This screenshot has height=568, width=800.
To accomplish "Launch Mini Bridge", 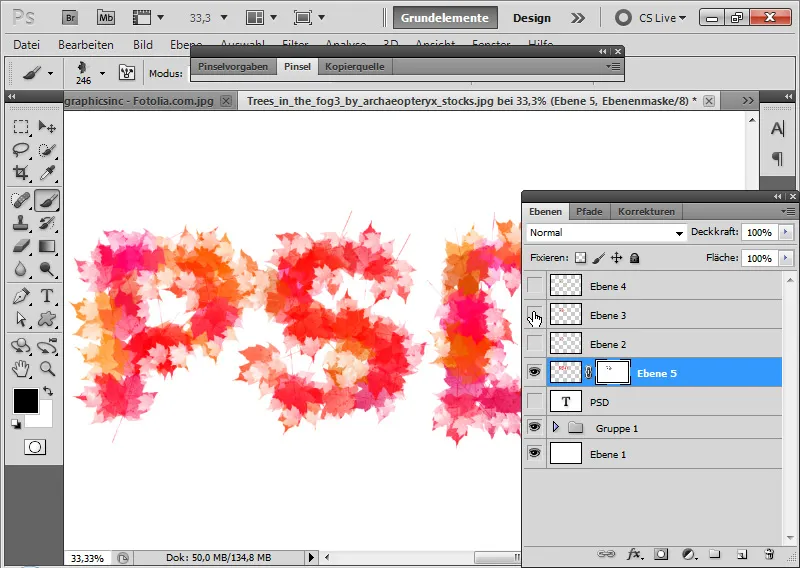I will 106,18.
